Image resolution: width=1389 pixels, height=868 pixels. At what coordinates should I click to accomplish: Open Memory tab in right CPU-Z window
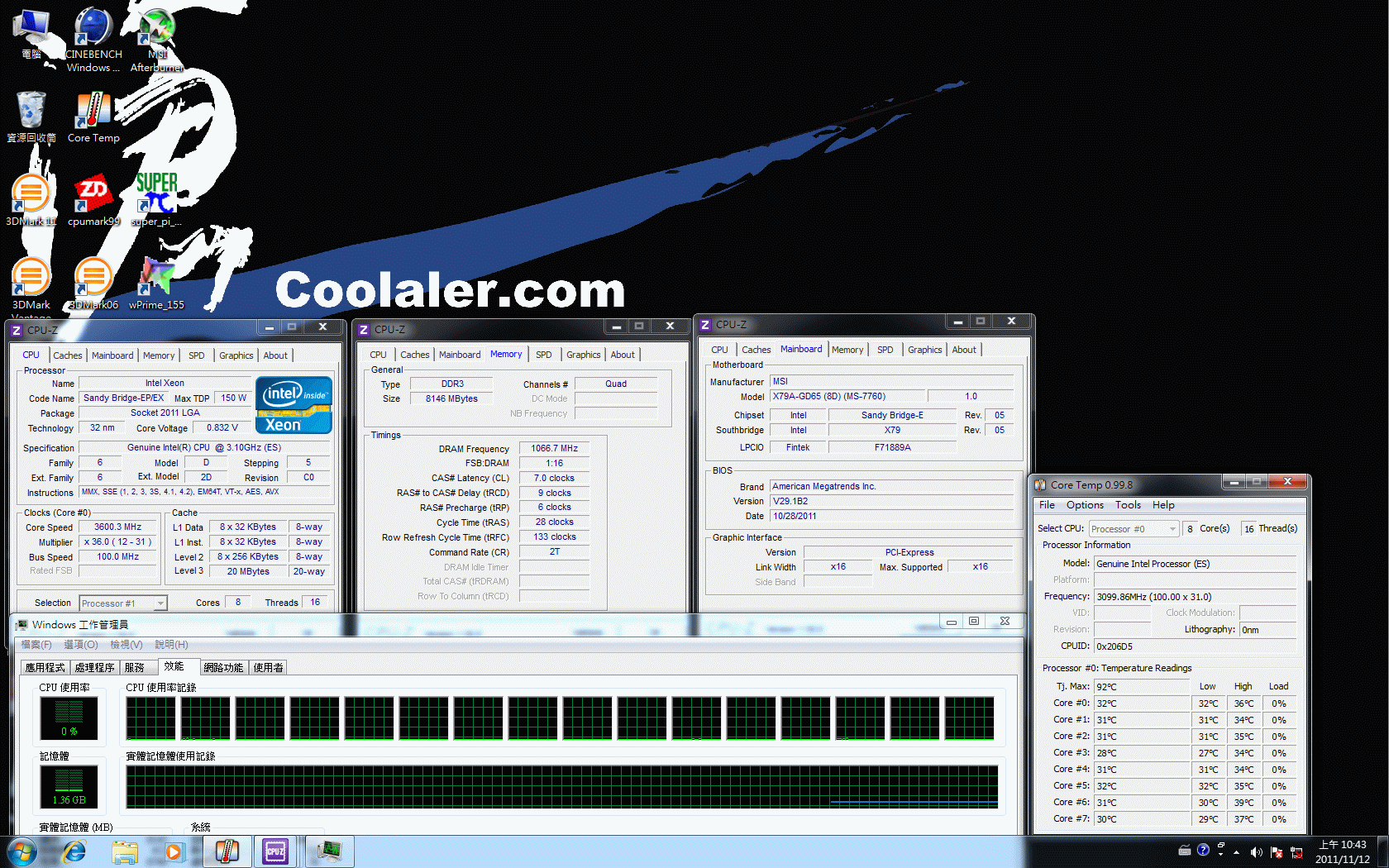point(847,350)
